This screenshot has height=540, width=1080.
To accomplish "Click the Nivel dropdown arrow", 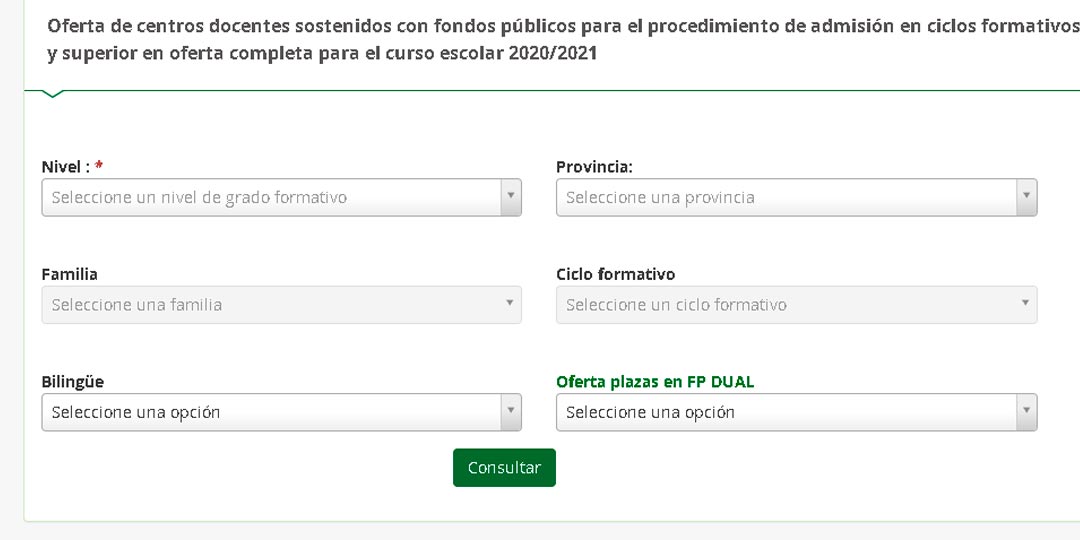I will coord(511,197).
